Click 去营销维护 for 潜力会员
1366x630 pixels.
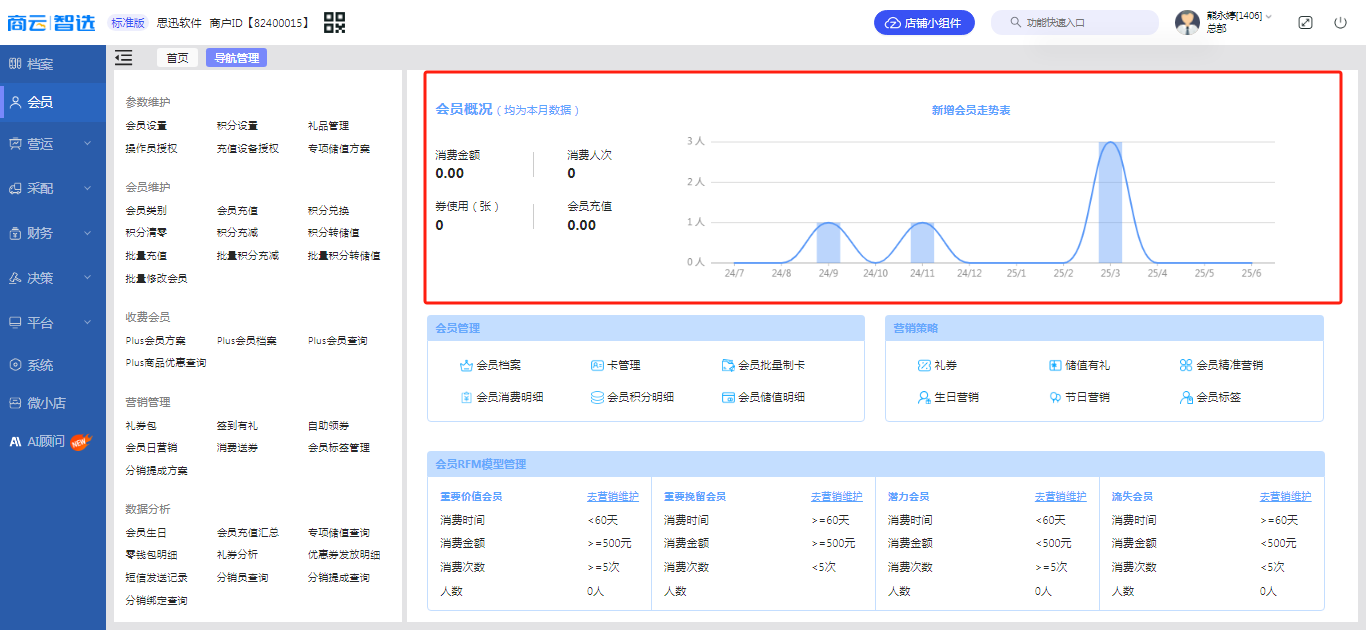pos(1061,497)
